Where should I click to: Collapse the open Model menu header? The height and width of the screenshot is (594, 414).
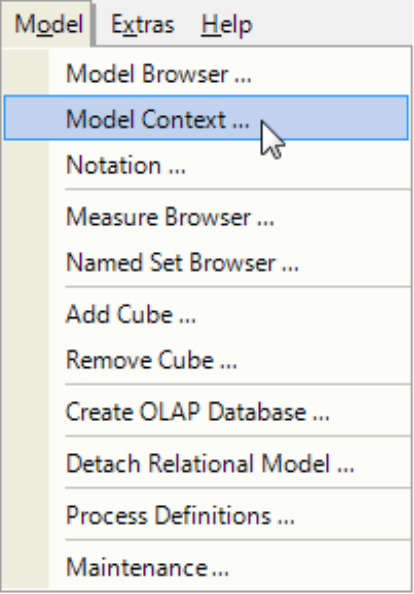pos(47,24)
